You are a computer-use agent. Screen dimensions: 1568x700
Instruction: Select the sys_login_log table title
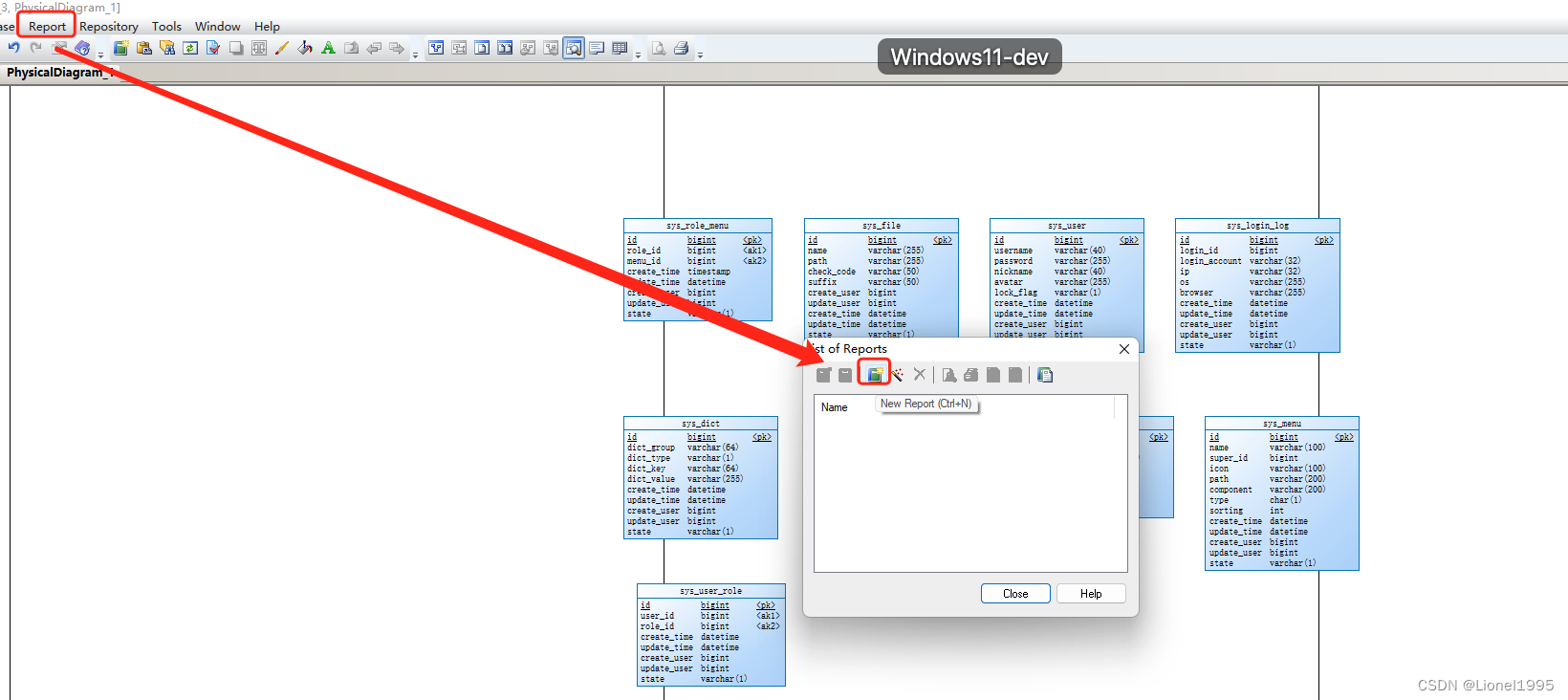pyautogui.click(x=1258, y=226)
